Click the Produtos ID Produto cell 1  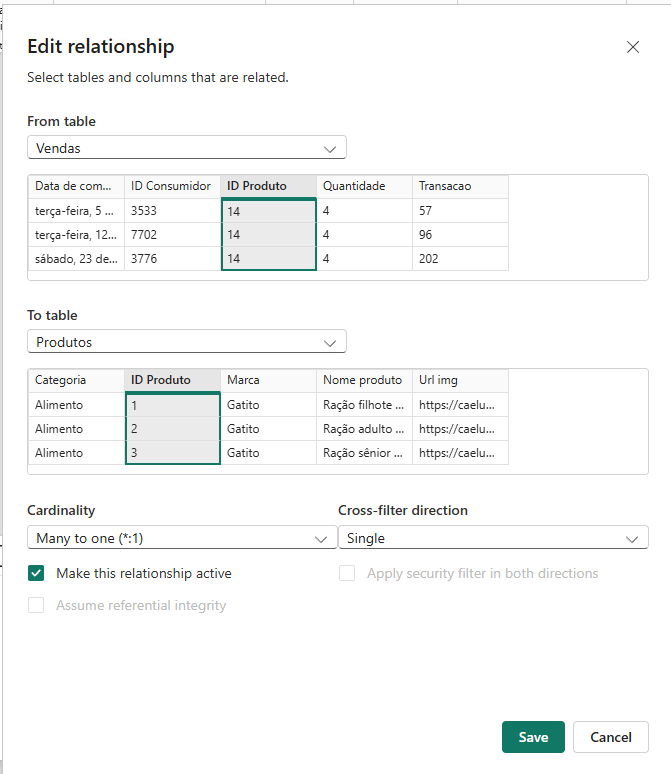[172, 405]
